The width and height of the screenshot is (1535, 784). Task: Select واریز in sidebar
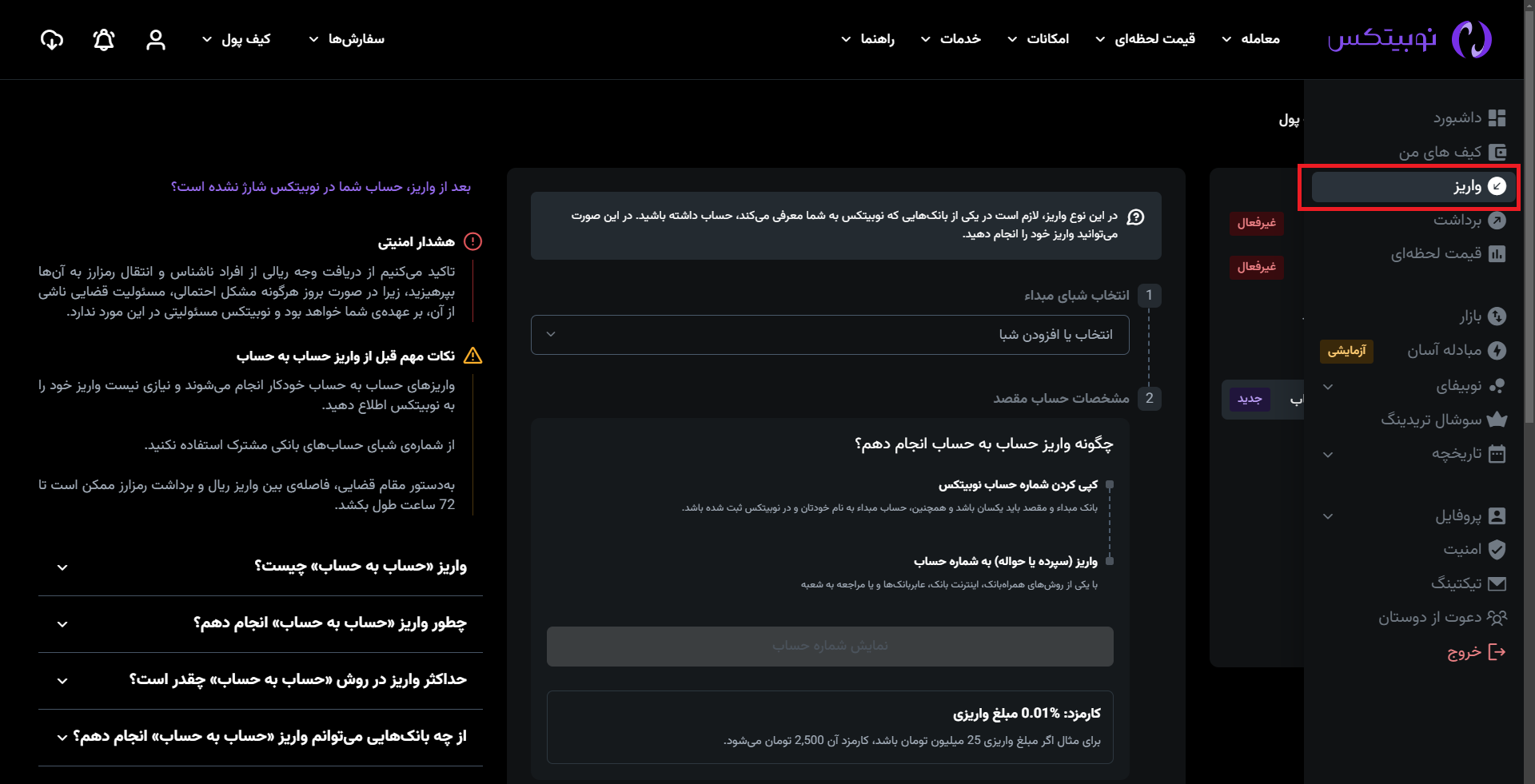click(x=1414, y=186)
